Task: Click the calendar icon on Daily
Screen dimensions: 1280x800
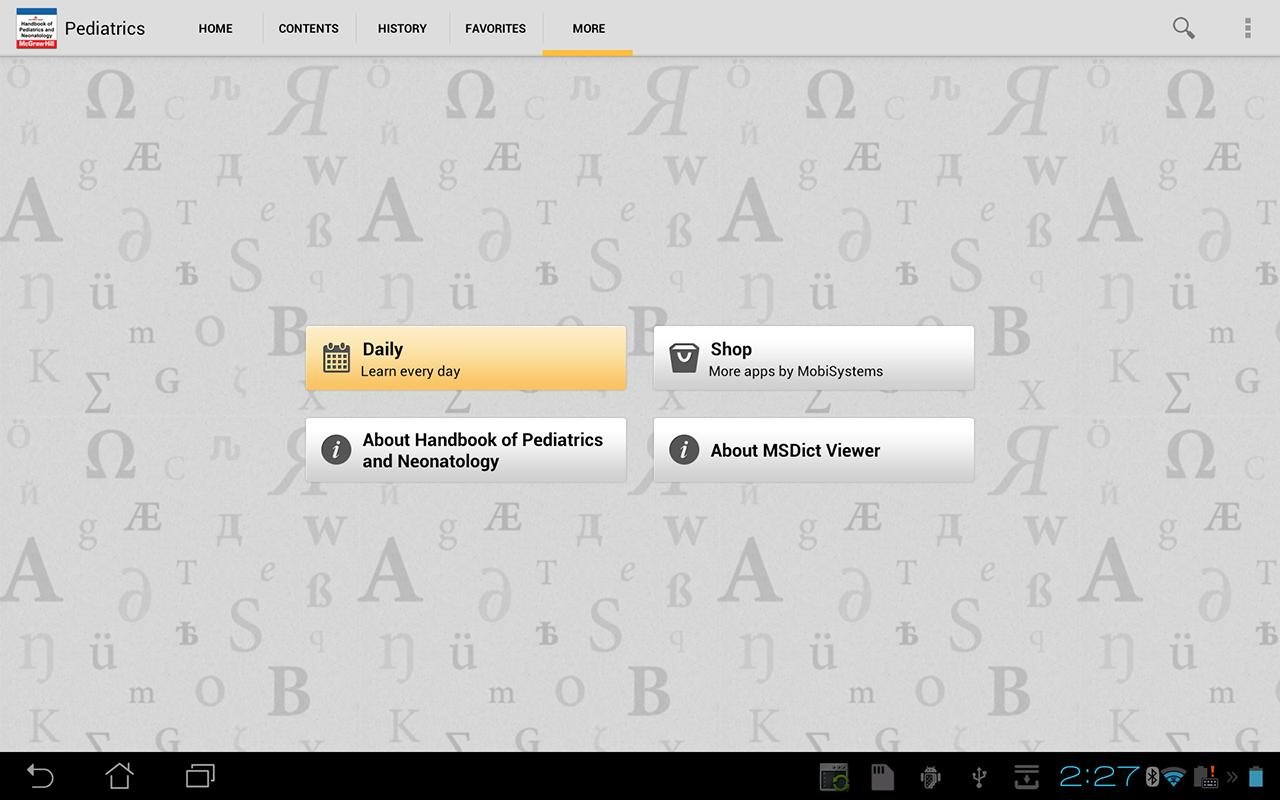Action: pyautogui.click(x=336, y=358)
